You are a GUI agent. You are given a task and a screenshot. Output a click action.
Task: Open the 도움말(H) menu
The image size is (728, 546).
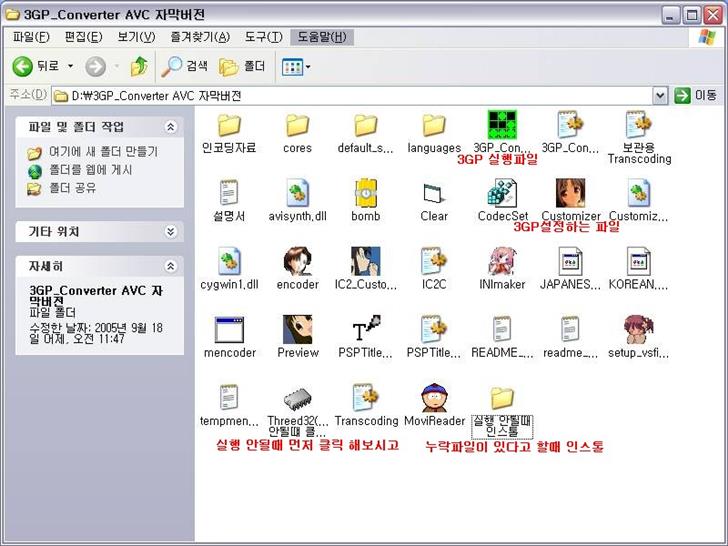coord(321,37)
